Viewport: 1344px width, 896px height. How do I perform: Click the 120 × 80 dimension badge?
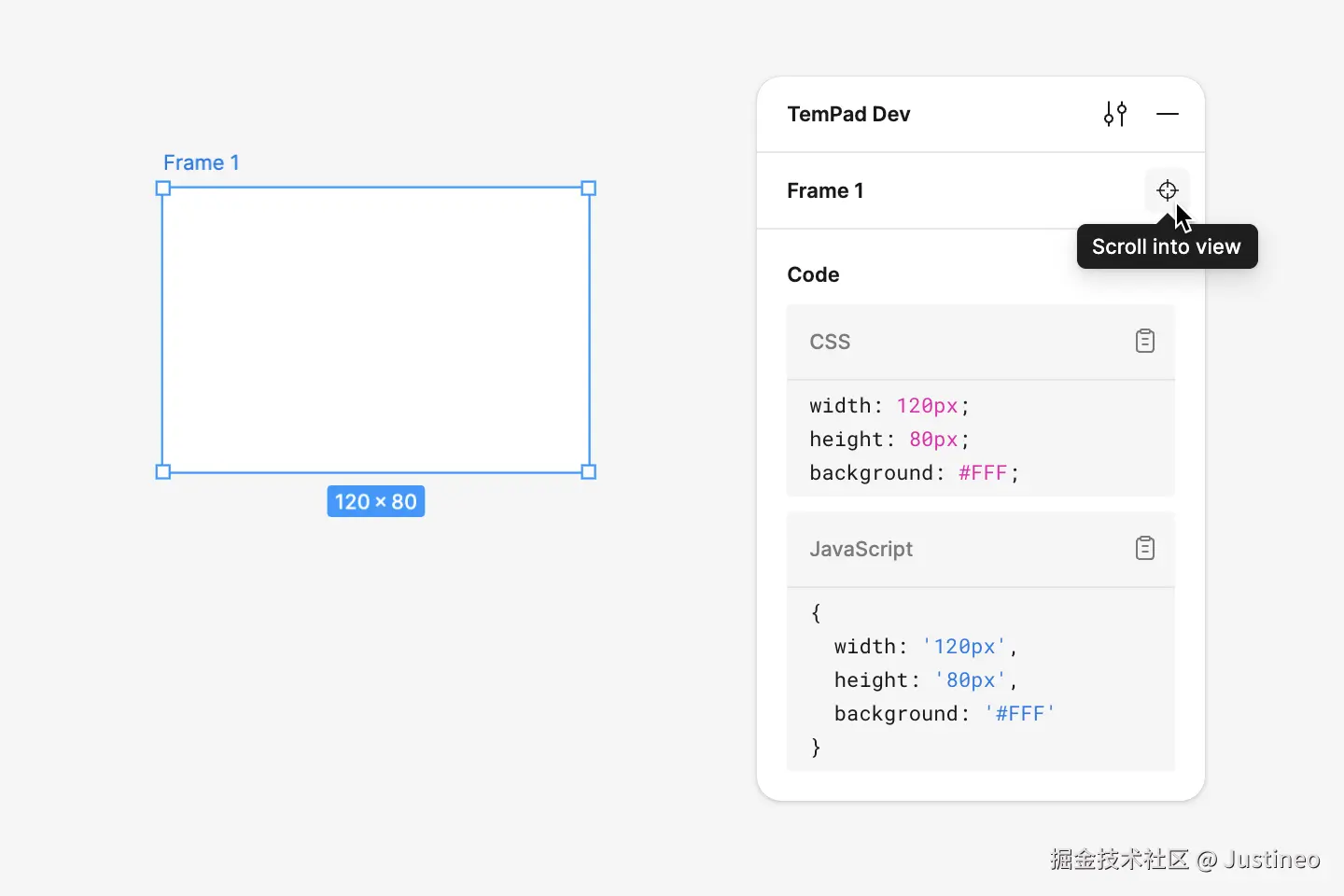(x=376, y=502)
